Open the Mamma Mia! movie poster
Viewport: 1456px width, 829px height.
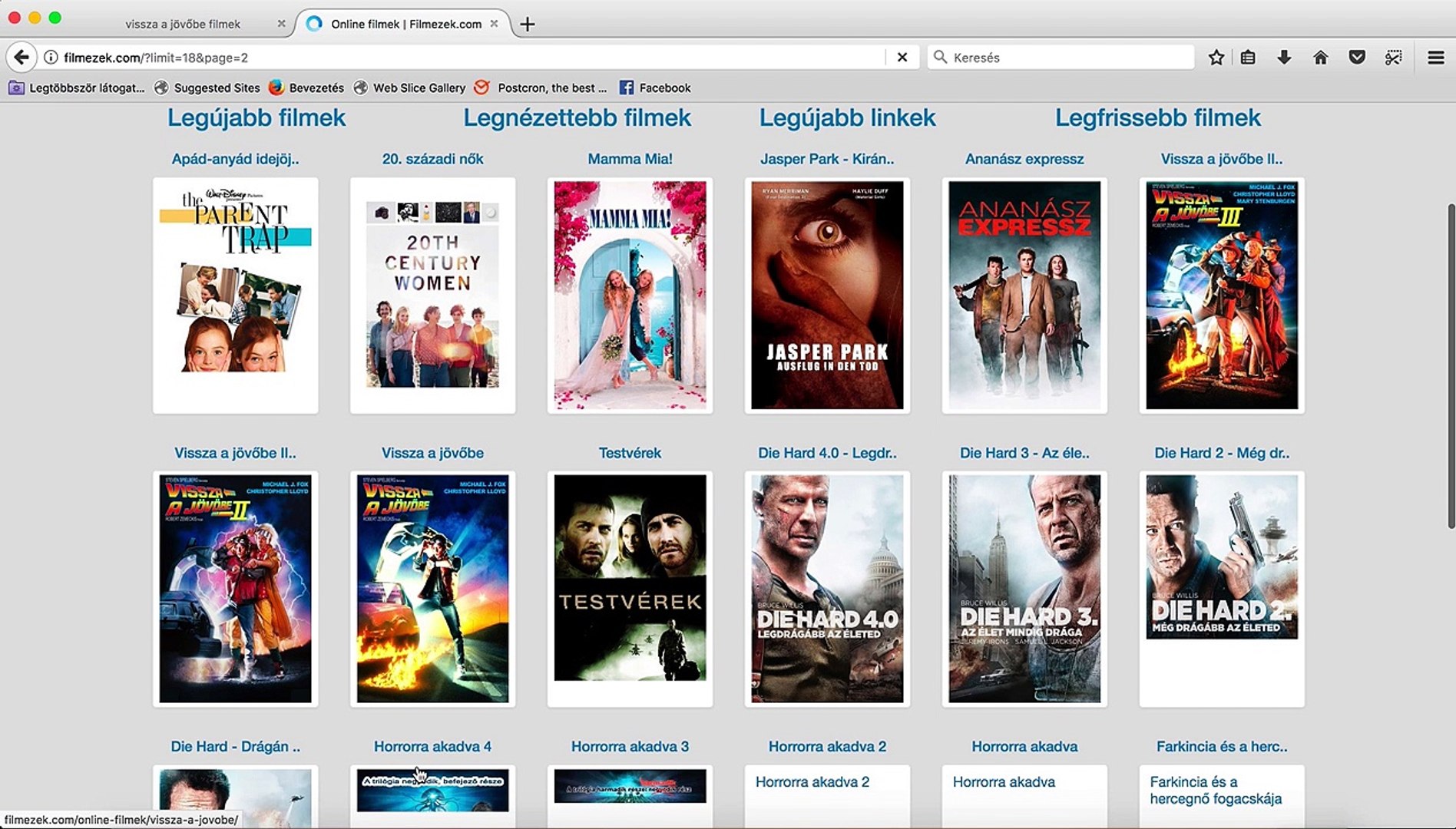click(630, 296)
